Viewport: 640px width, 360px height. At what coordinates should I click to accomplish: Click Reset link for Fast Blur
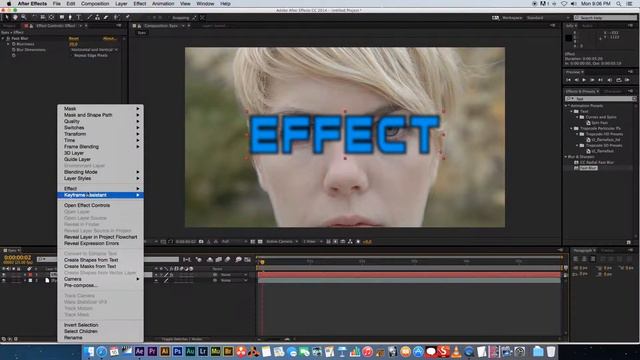point(74,38)
